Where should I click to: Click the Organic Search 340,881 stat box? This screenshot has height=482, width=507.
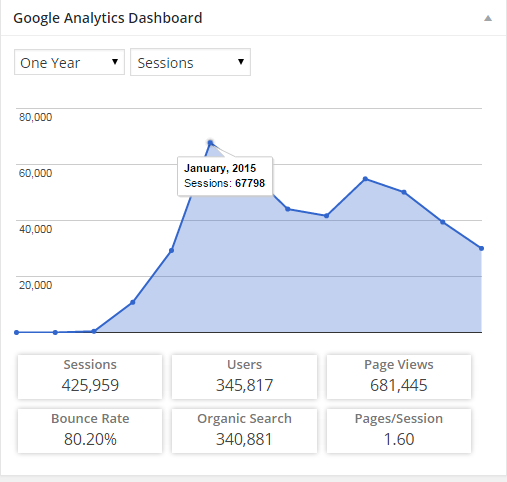pyautogui.click(x=244, y=431)
